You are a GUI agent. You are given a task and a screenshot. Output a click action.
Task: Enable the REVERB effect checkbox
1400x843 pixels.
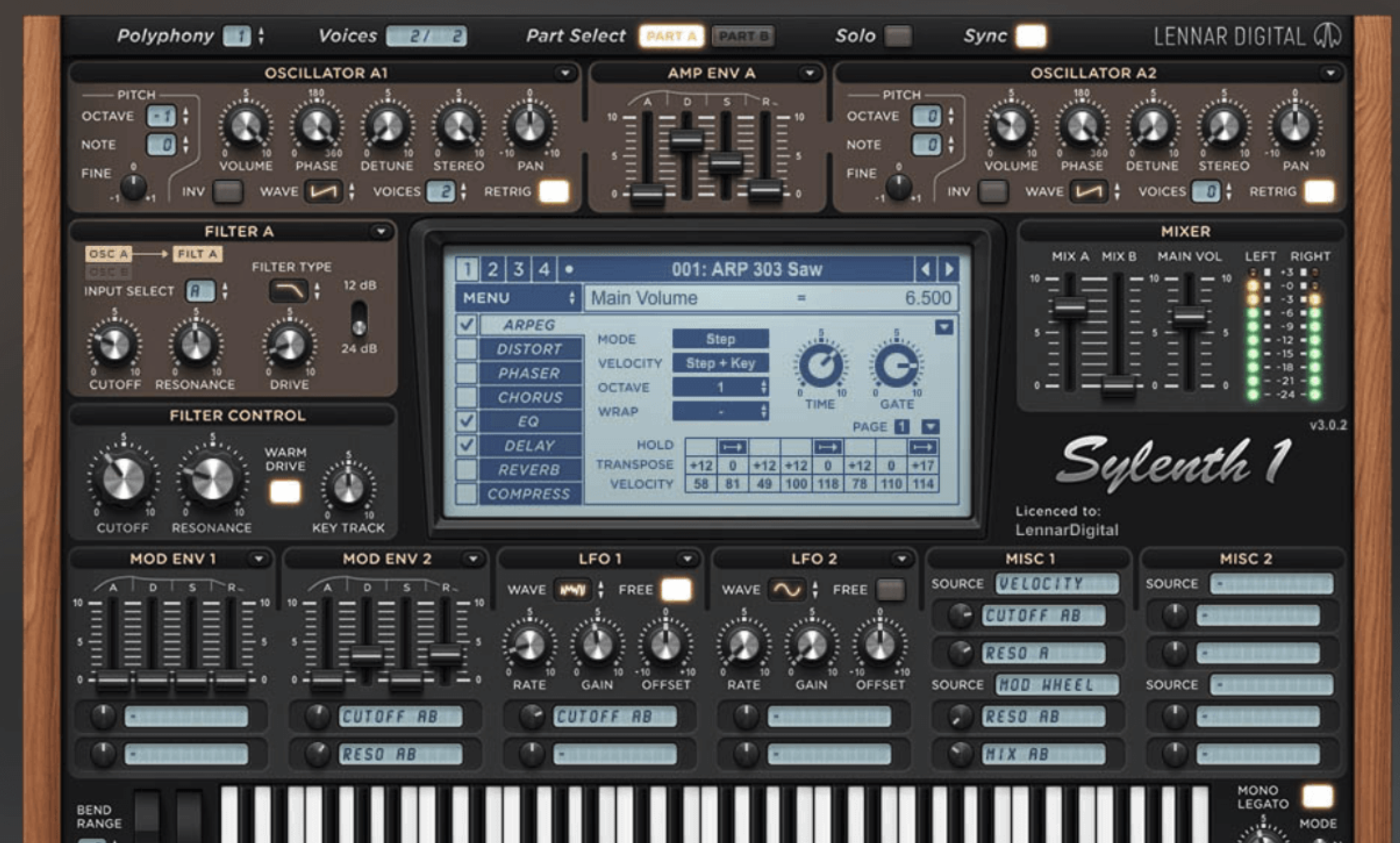coord(466,469)
